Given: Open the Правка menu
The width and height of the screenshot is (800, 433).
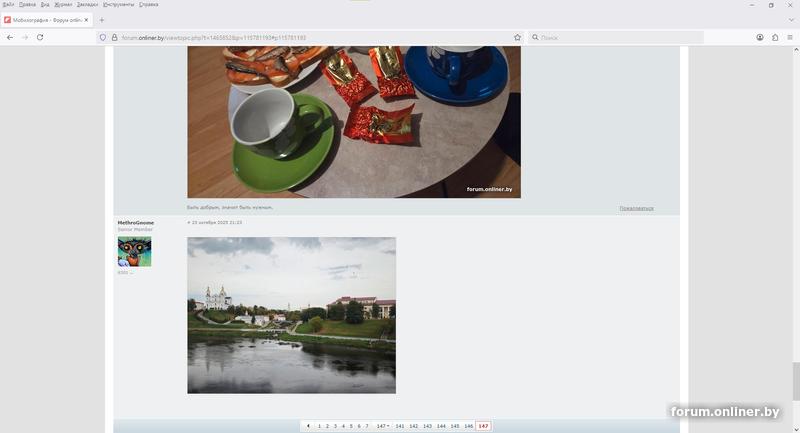Looking at the screenshot, I should point(27,5).
